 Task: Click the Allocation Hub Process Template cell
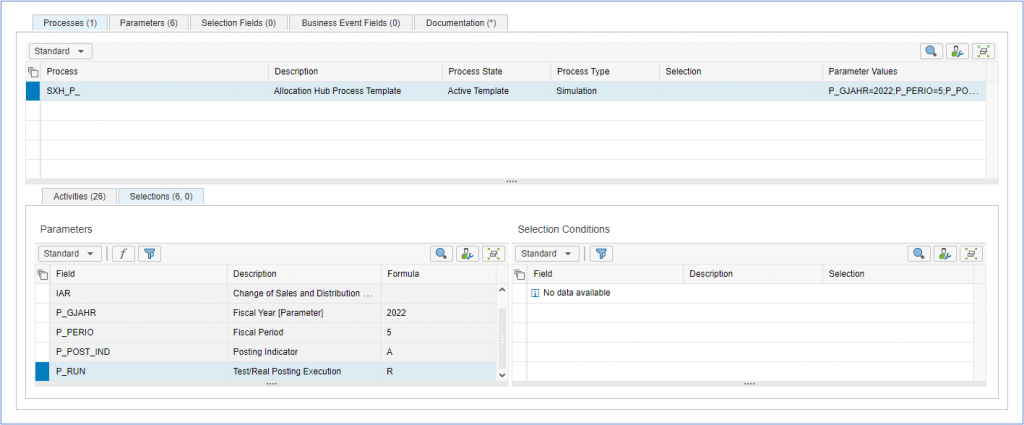click(x=355, y=91)
